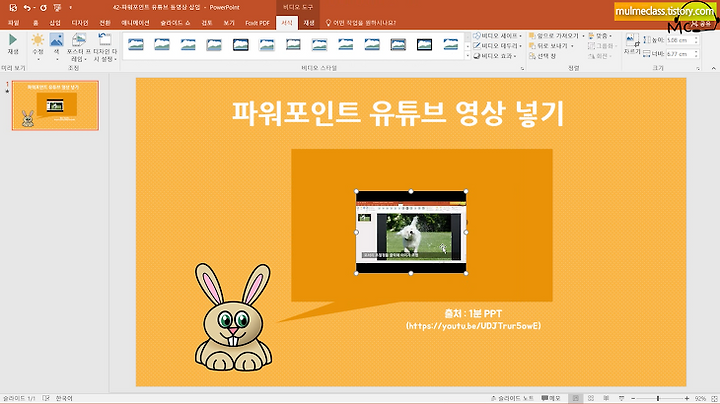Click the youtu.be source link text
This screenshot has width=720, height=404.
pyautogui.click(x=473, y=326)
